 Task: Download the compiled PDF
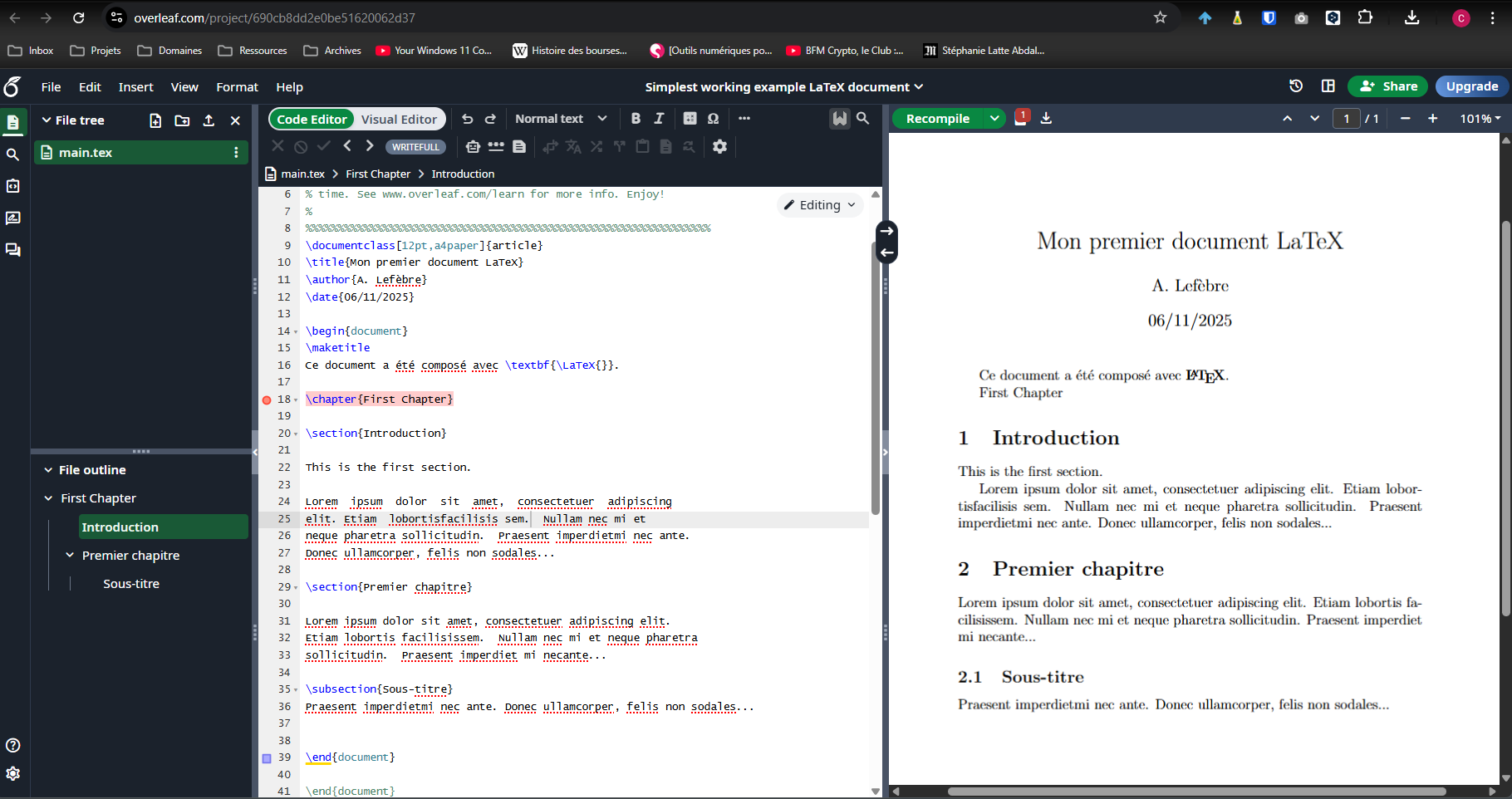1046,119
